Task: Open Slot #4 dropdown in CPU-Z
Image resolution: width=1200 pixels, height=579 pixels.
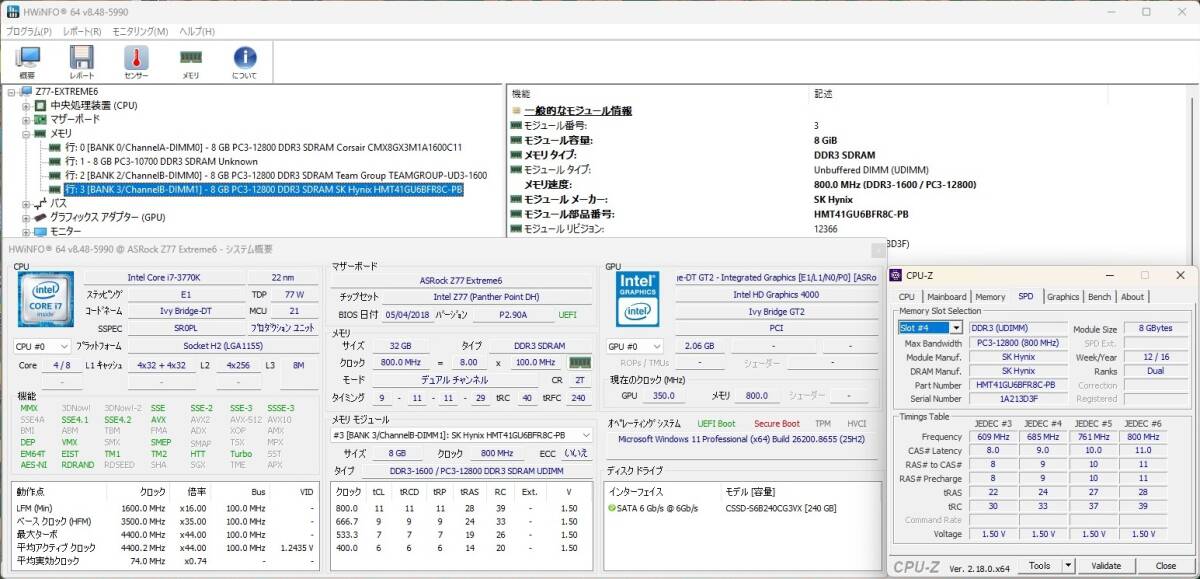Action: [930, 328]
